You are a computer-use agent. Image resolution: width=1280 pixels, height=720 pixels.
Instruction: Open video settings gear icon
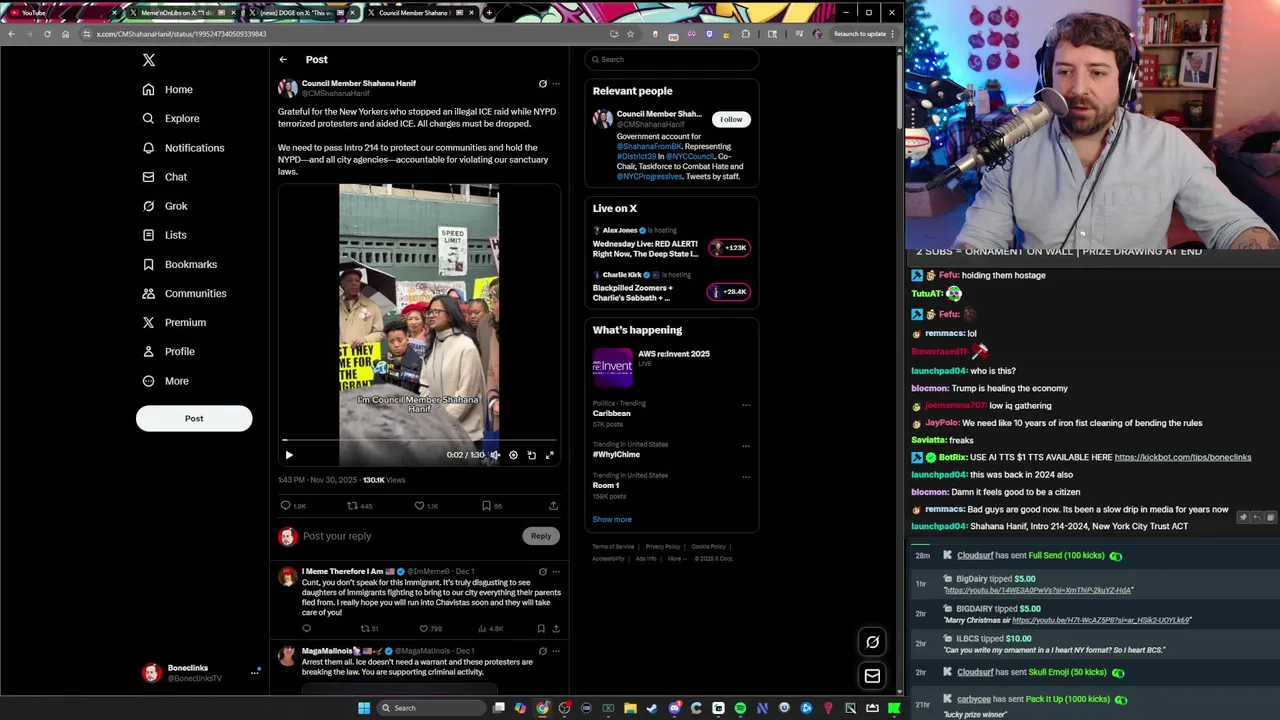tap(513, 455)
